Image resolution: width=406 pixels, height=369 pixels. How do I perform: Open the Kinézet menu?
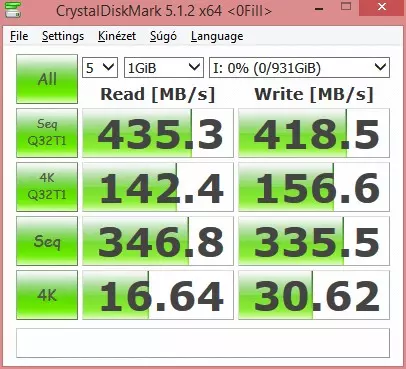coord(117,36)
